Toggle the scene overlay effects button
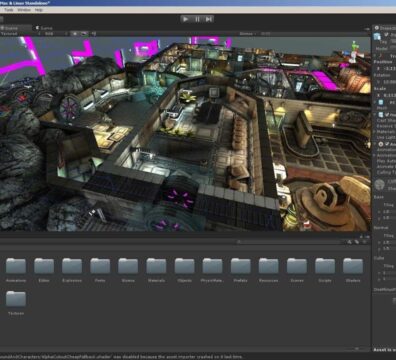The height and width of the screenshot is (360, 396). click(84, 34)
